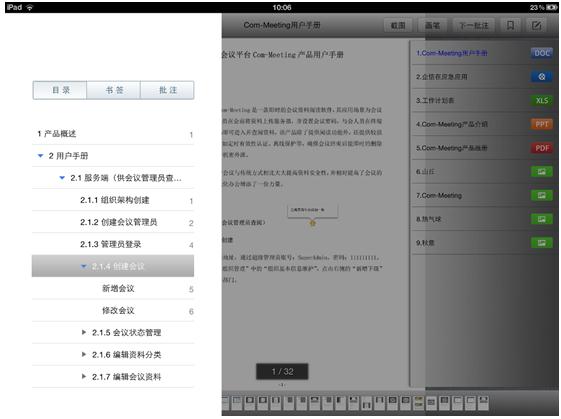Image resolution: width=561 pixels, height=419 pixels.
Task: Collapse the 2.1 服务端 subsection
Action: pyautogui.click(x=62, y=177)
